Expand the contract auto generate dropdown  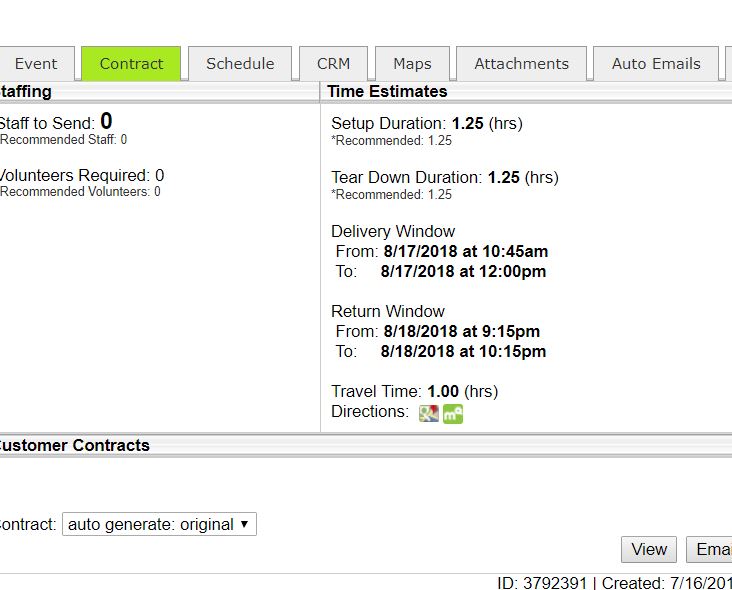click(159, 524)
